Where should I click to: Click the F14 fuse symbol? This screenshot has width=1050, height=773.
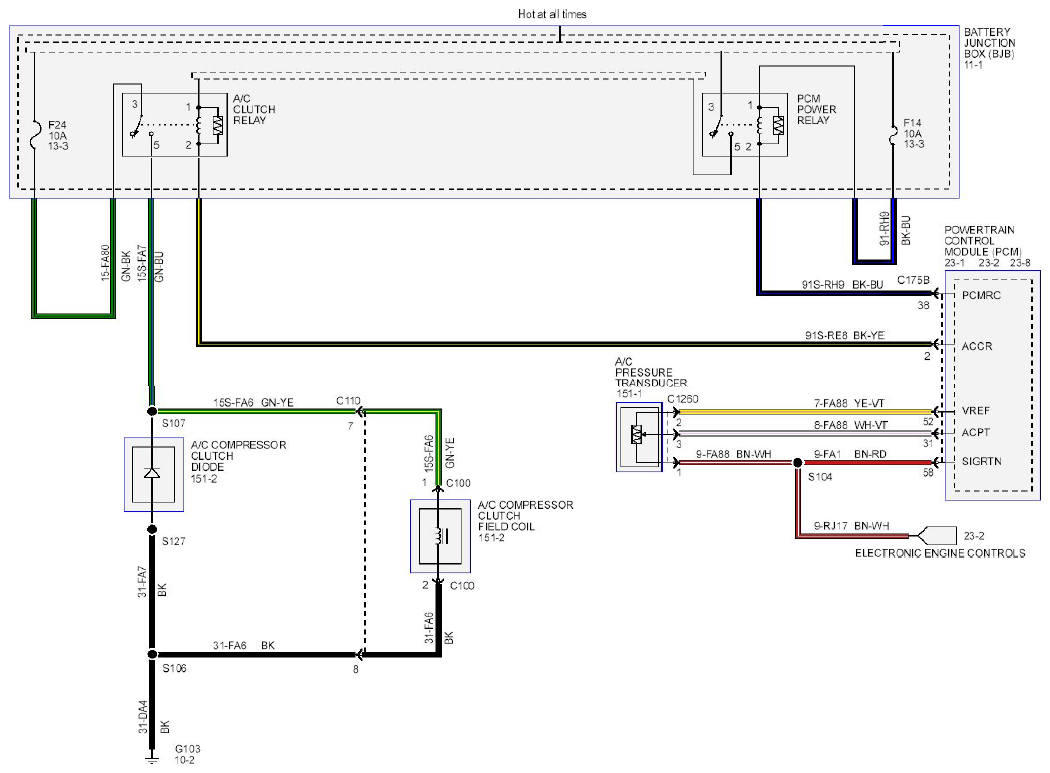[x=893, y=135]
